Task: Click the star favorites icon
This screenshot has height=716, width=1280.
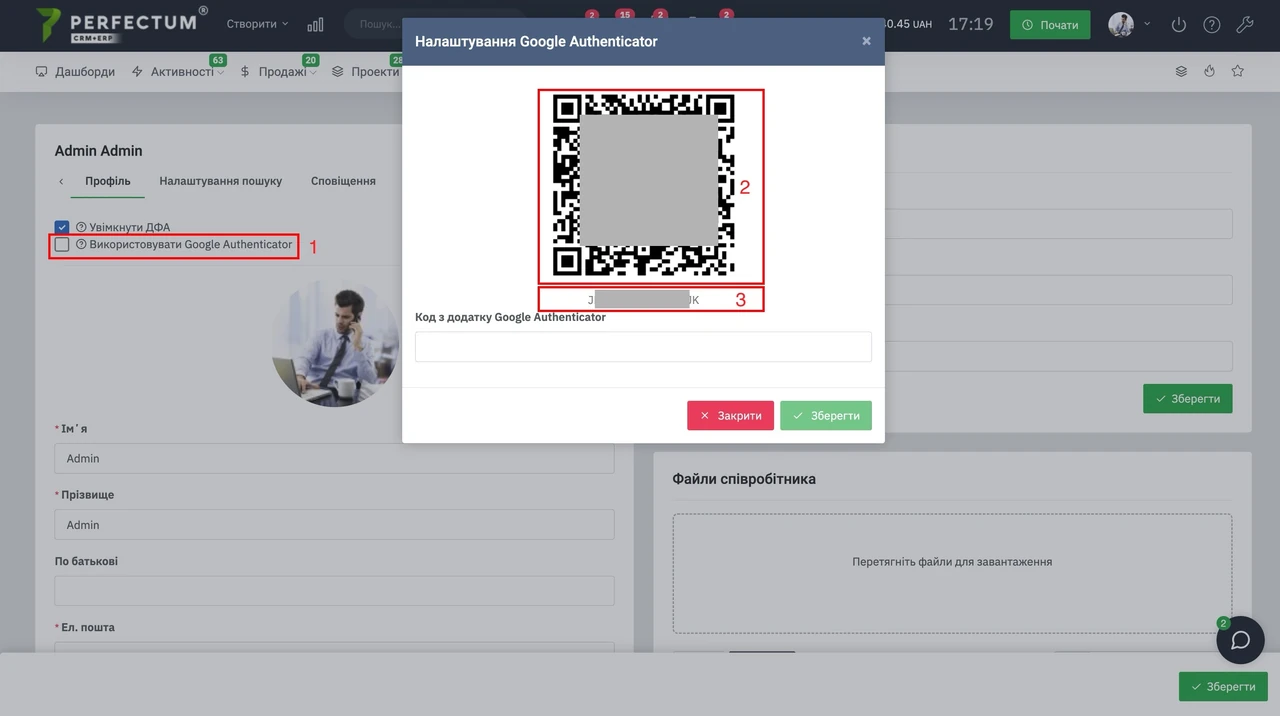Action: (1238, 71)
